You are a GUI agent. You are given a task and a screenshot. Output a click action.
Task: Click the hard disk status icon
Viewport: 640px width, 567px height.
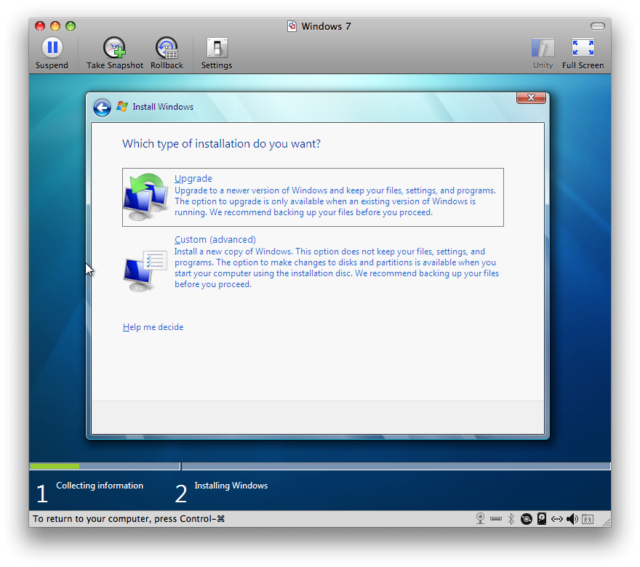click(x=542, y=518)
